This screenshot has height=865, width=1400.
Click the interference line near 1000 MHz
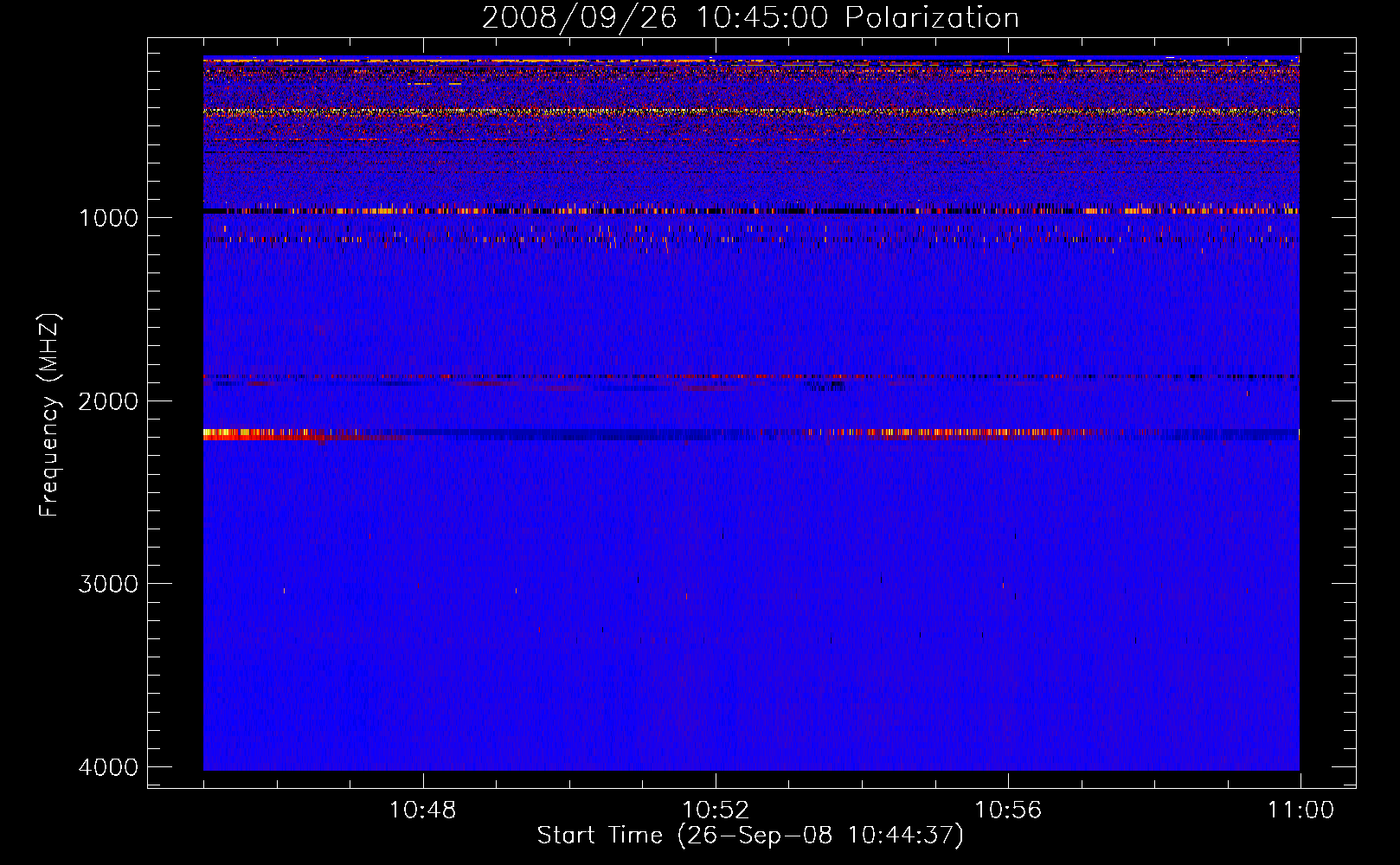(x=751, y=210)
